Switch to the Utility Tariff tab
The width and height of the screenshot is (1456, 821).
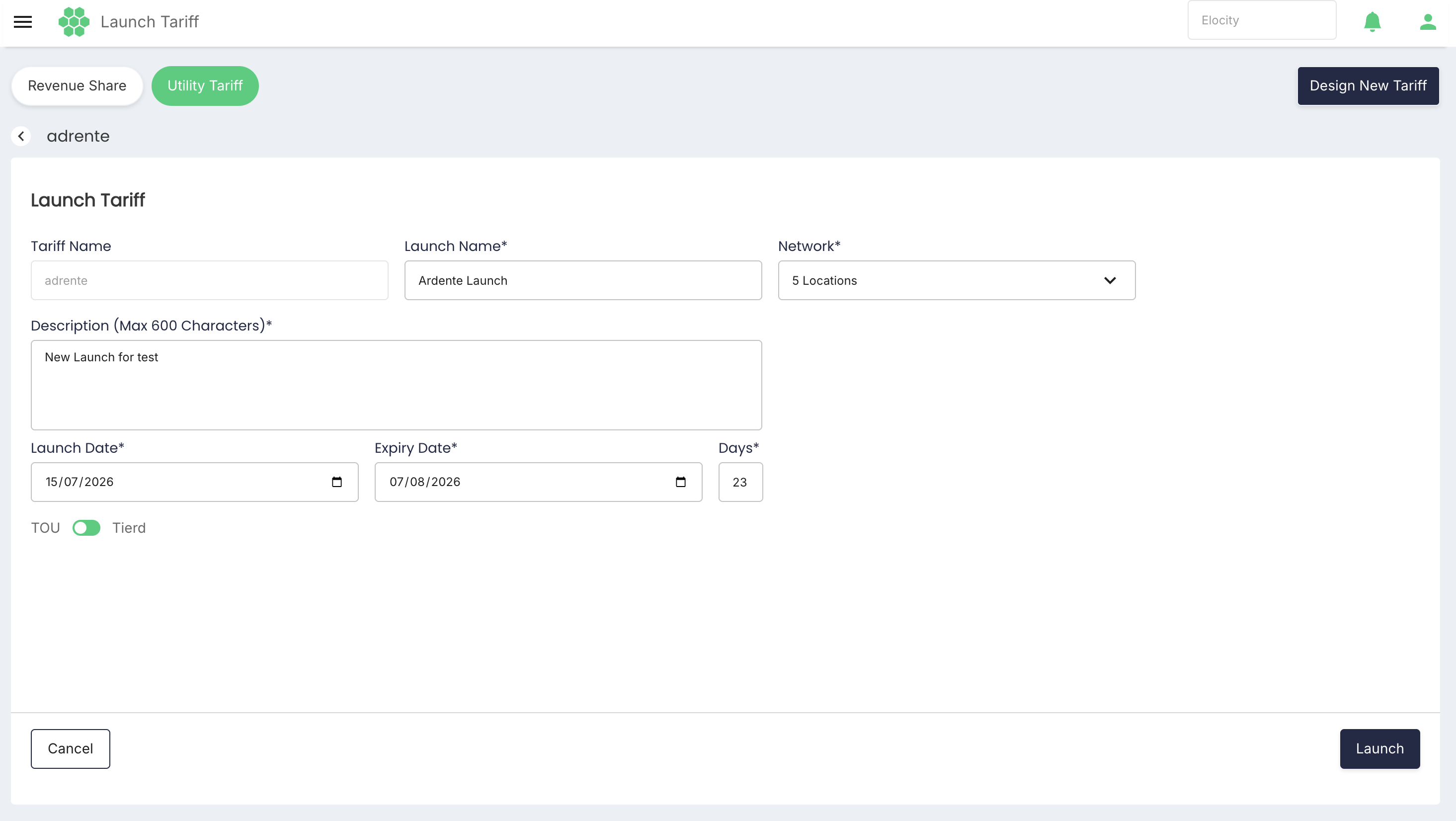[x=205, y=86]
